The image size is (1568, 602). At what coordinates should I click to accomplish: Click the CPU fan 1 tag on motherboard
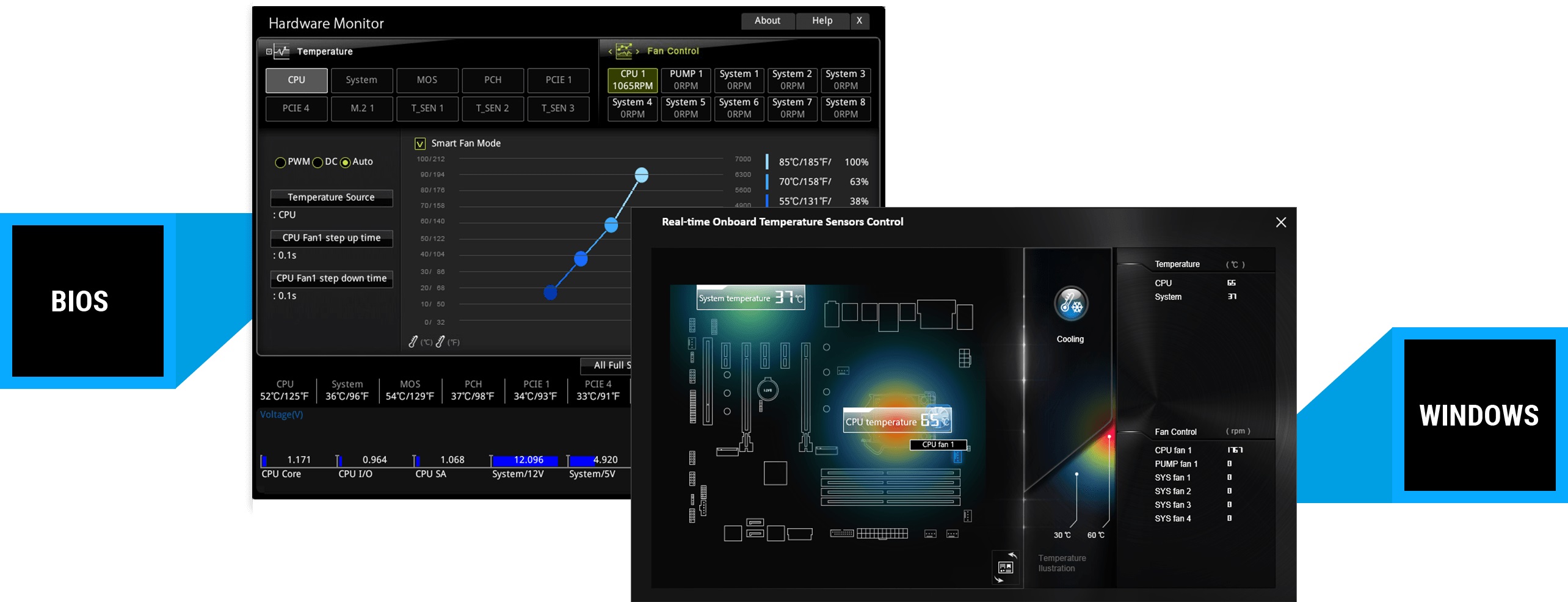point(938,444)
